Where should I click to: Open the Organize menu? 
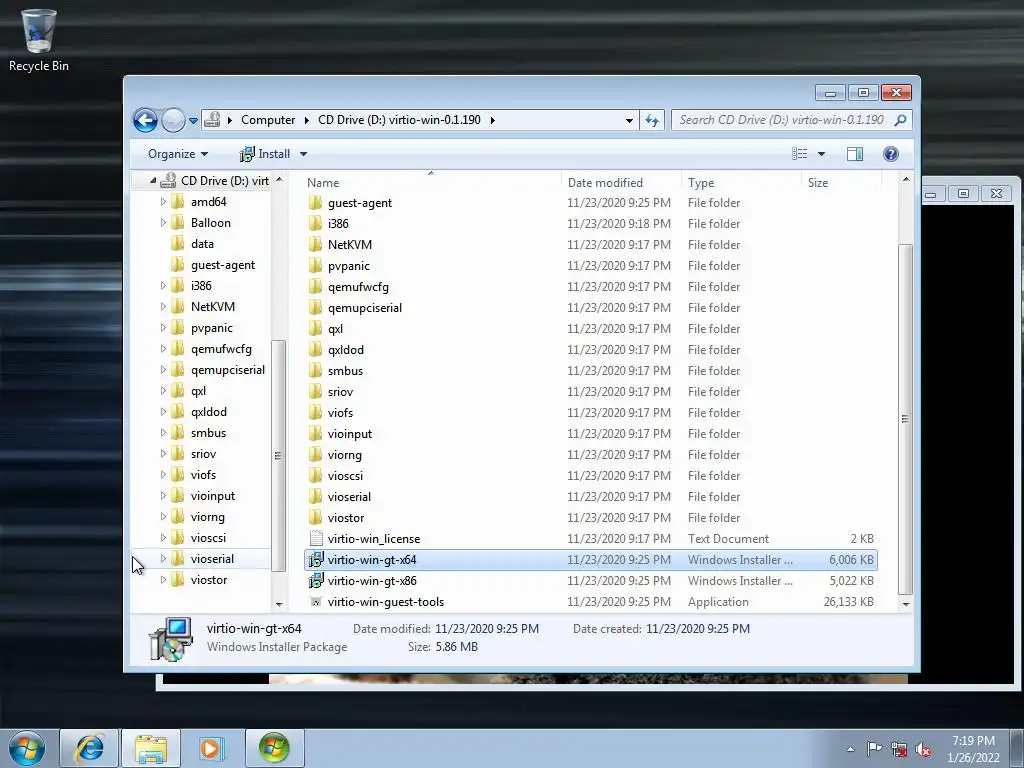pos(178,154)
